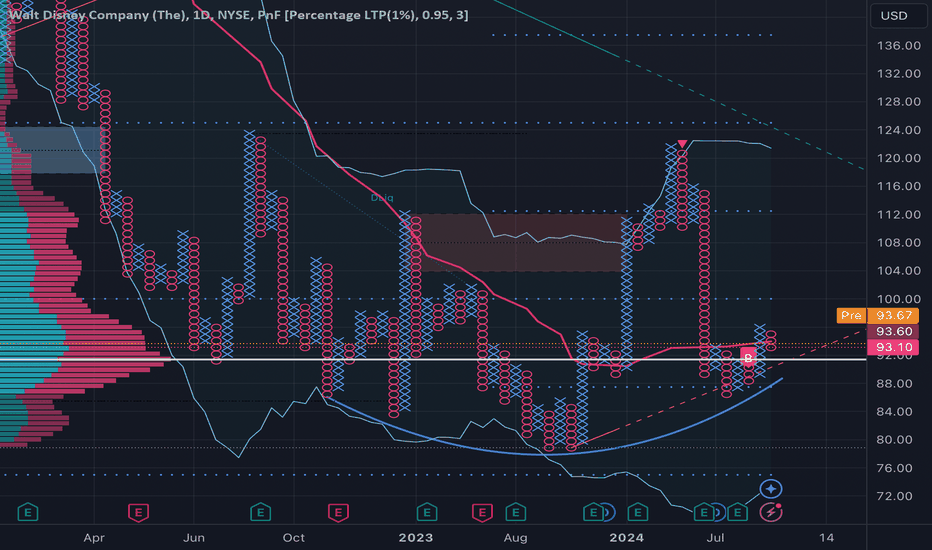Screen dimensions: 932x550
Task: Open the green E earnings marker above the 2023 label
Action: click(x=427, y=512)
